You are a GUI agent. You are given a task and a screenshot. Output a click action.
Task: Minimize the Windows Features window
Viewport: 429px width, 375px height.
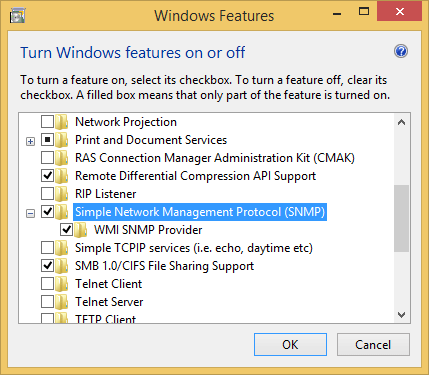pyautogui.click(x=337, y=13)
